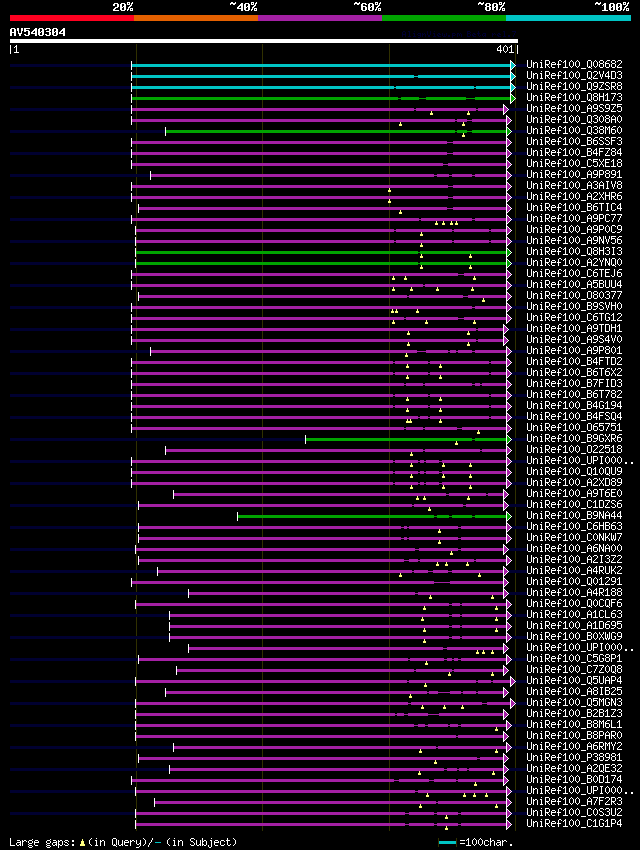The width and height of the screenshot is (640, 850).
Task: Select label UniRef100_A1CL63
Action: pyautogui.click(x=574, y=614)
